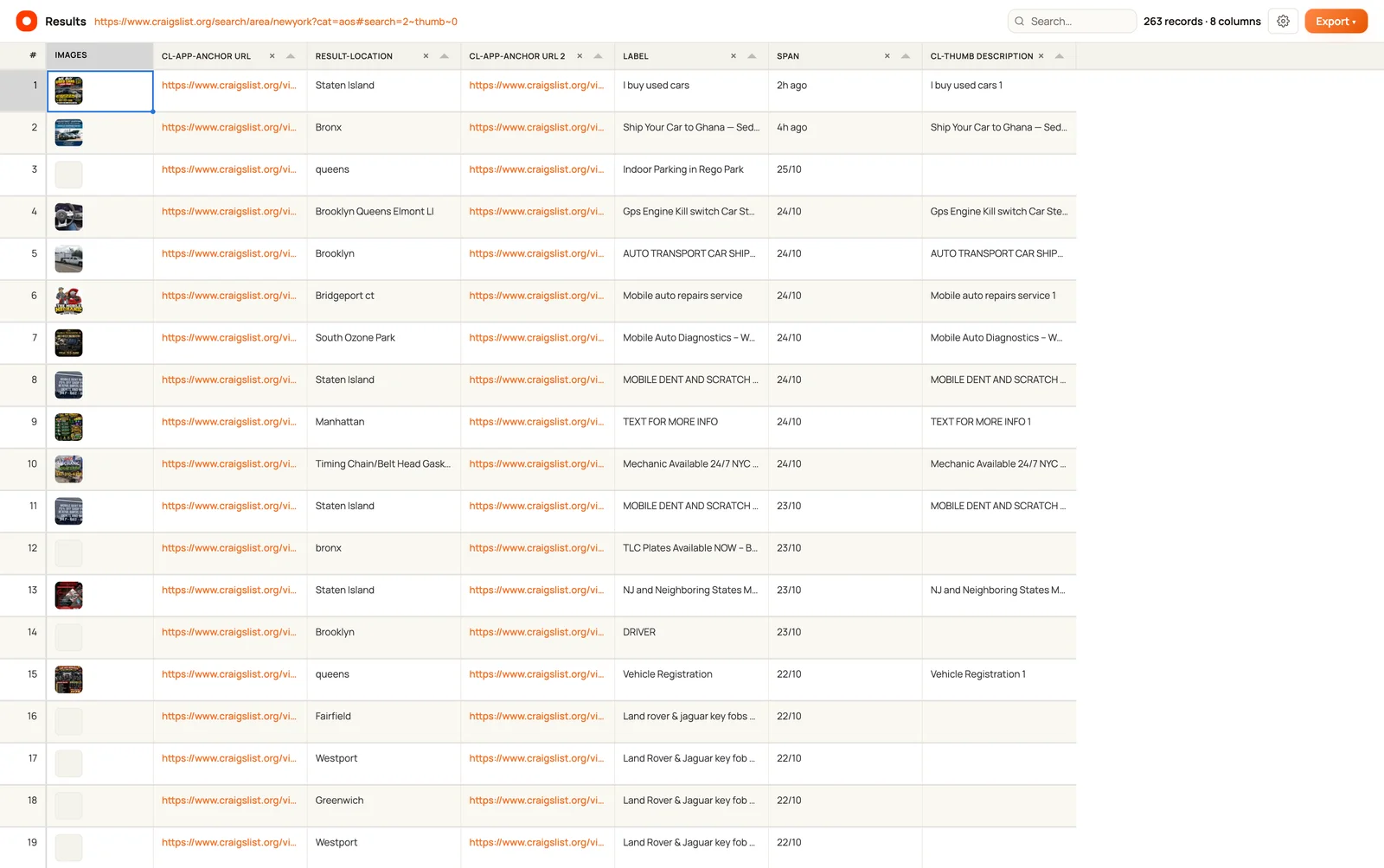1384x868 pixels.
Task: Sort by the LABEL column arrow
Action: pos(752,56)
